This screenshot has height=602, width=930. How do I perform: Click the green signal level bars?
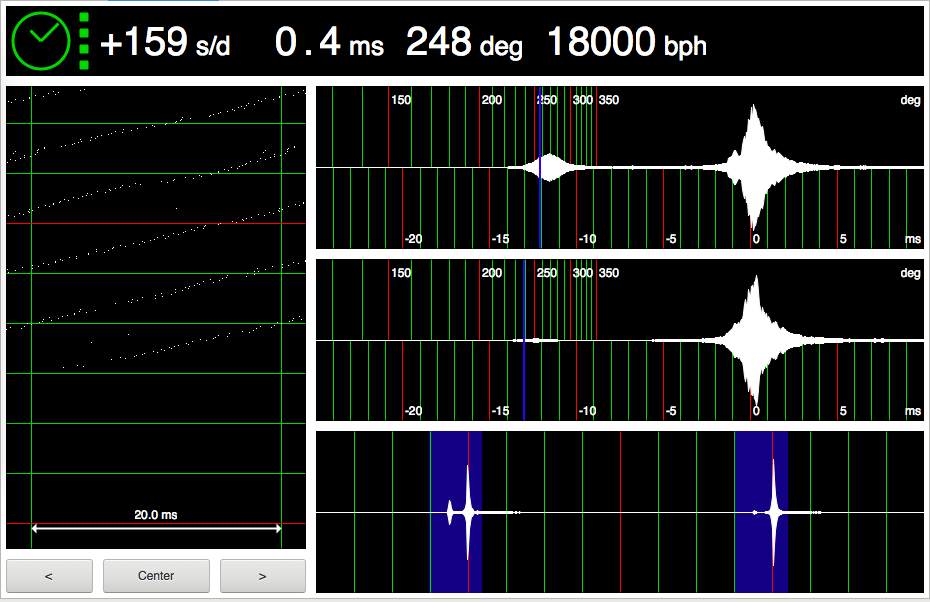84,41
